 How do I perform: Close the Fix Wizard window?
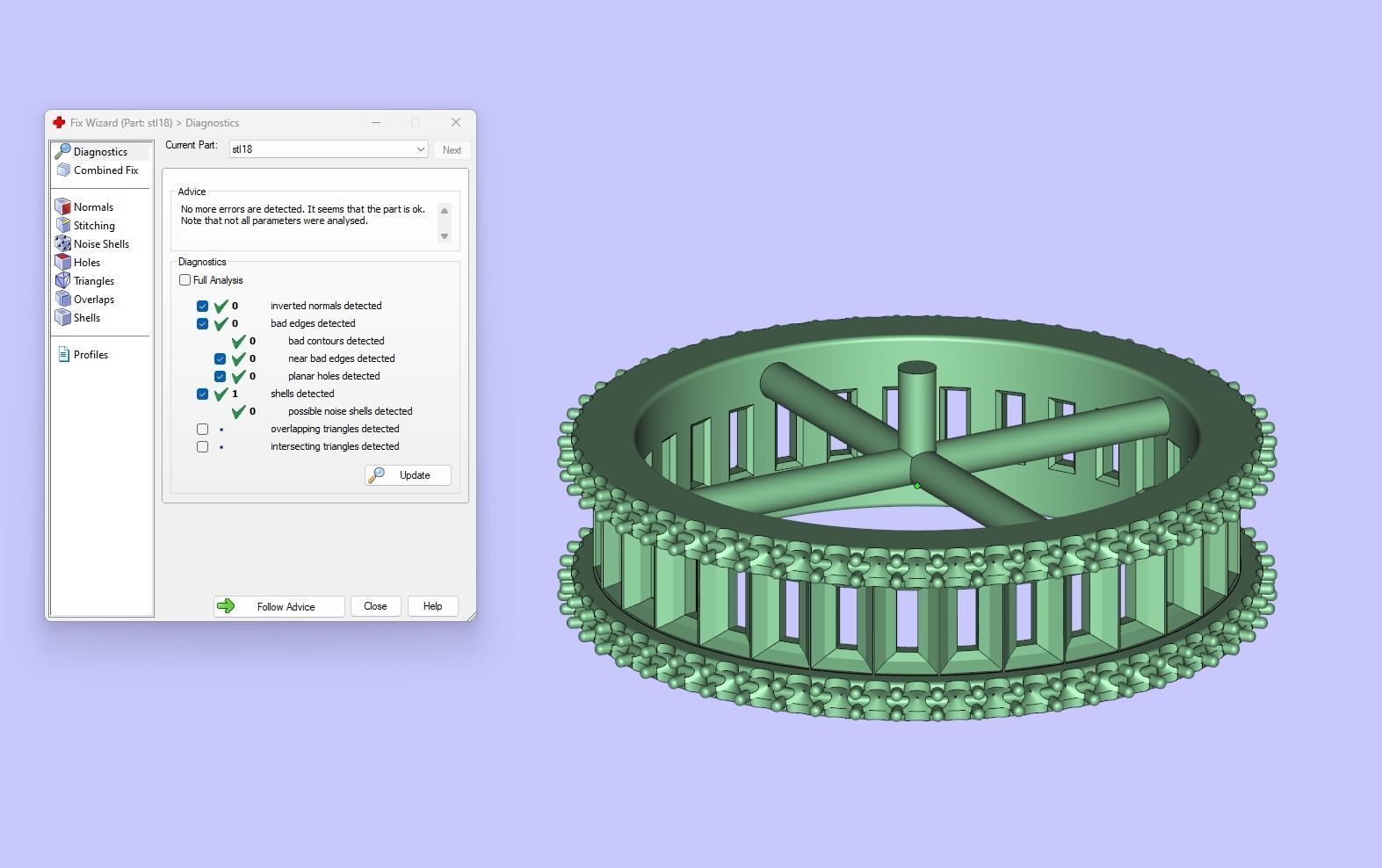pyautogui.click(x=455, y=122)
